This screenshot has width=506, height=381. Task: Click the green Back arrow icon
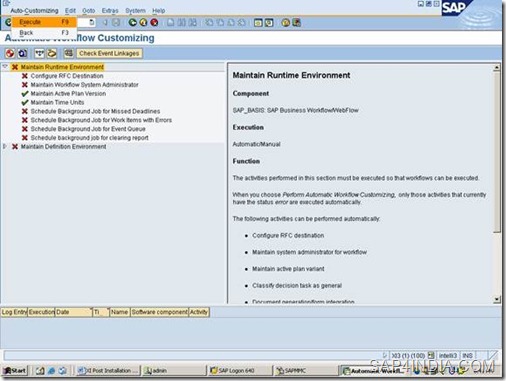click(x=132, y=22)
